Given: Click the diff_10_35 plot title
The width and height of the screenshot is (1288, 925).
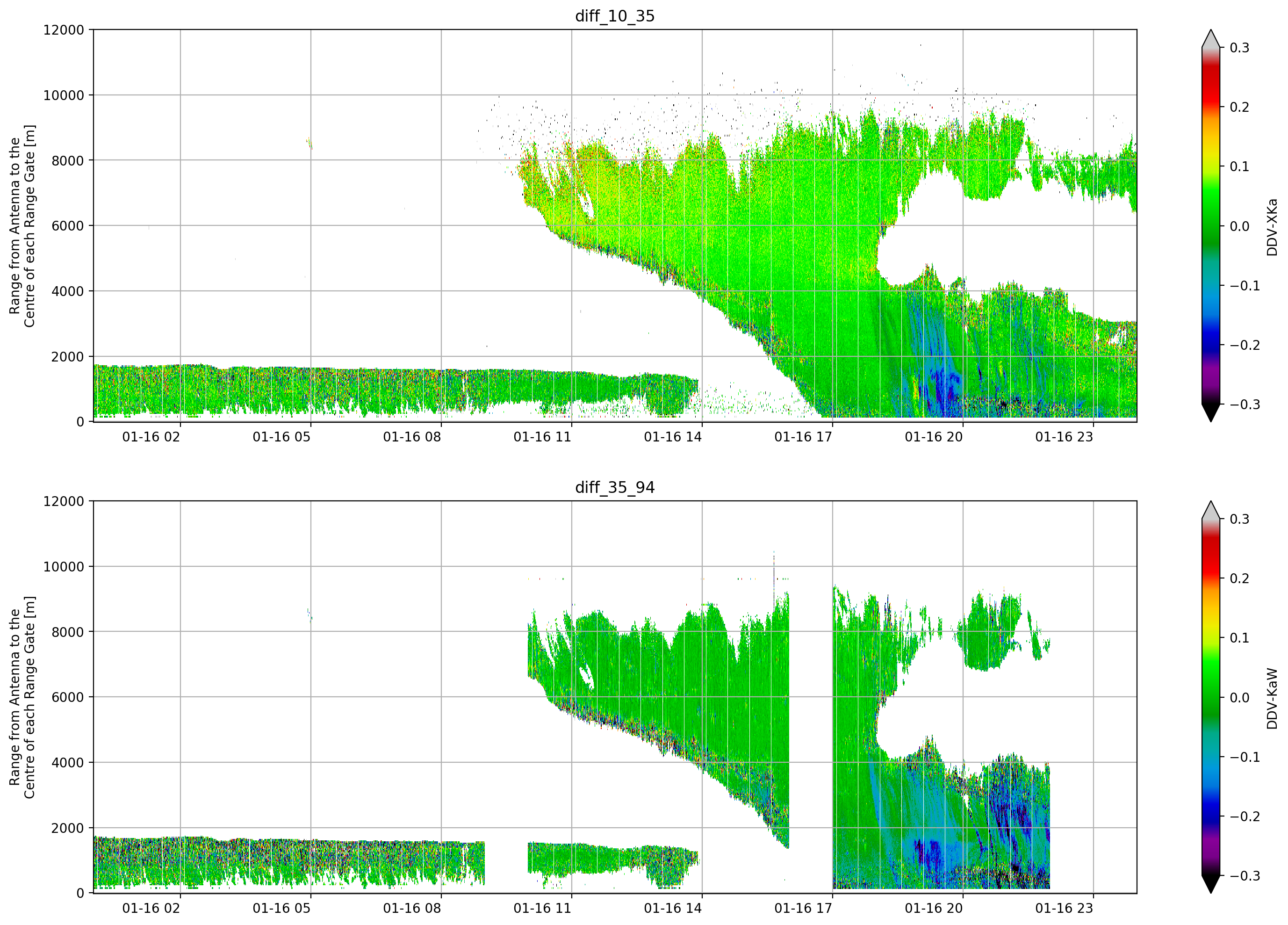Looking at the screenshot, I should 615,16.
